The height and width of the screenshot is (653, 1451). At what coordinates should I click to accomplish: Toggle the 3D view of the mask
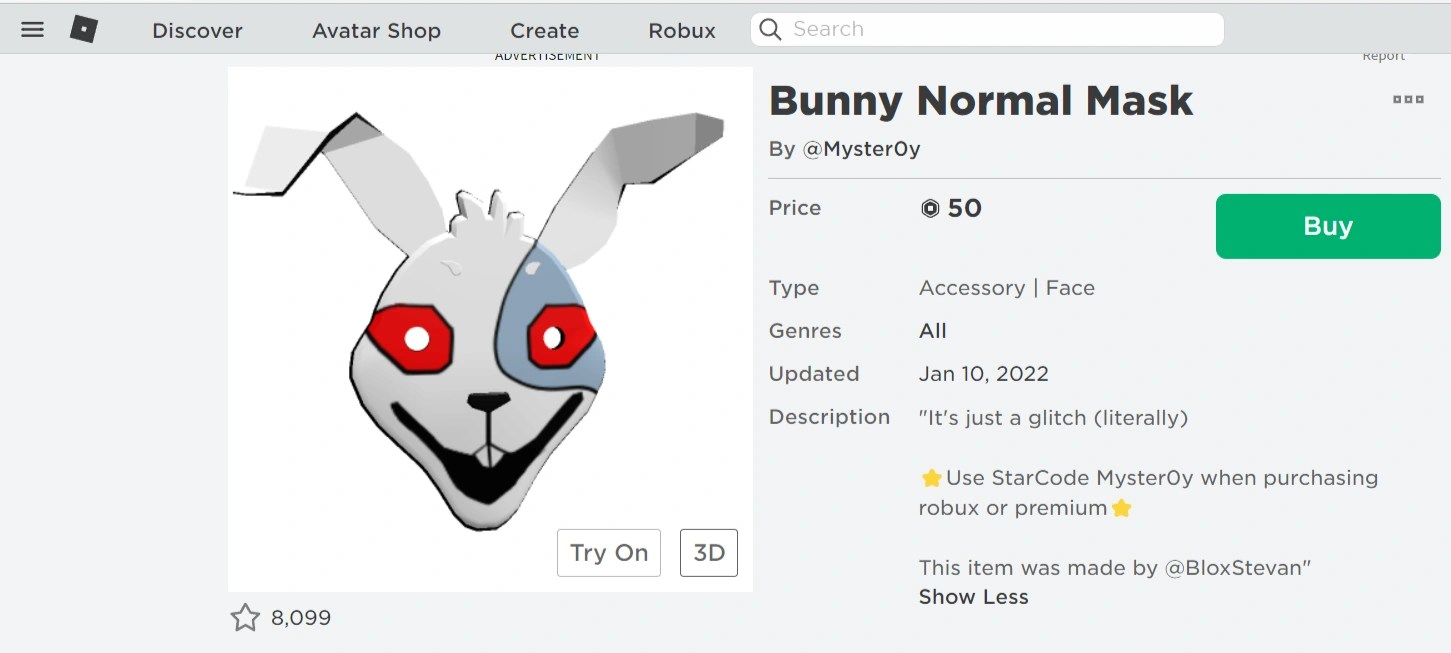(709, 552)
